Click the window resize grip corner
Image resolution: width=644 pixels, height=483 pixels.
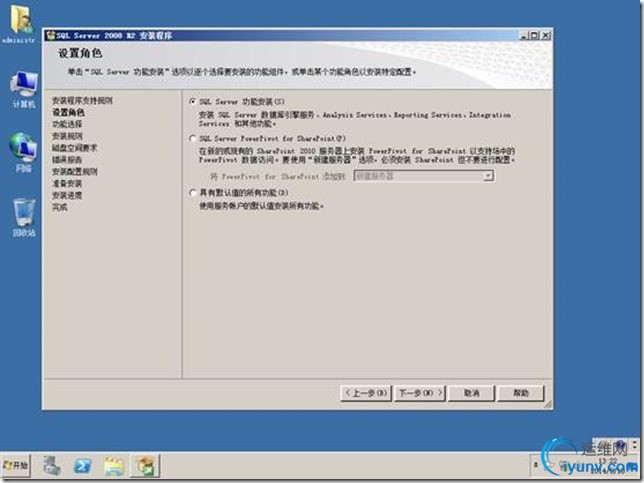tap(548, 405)
